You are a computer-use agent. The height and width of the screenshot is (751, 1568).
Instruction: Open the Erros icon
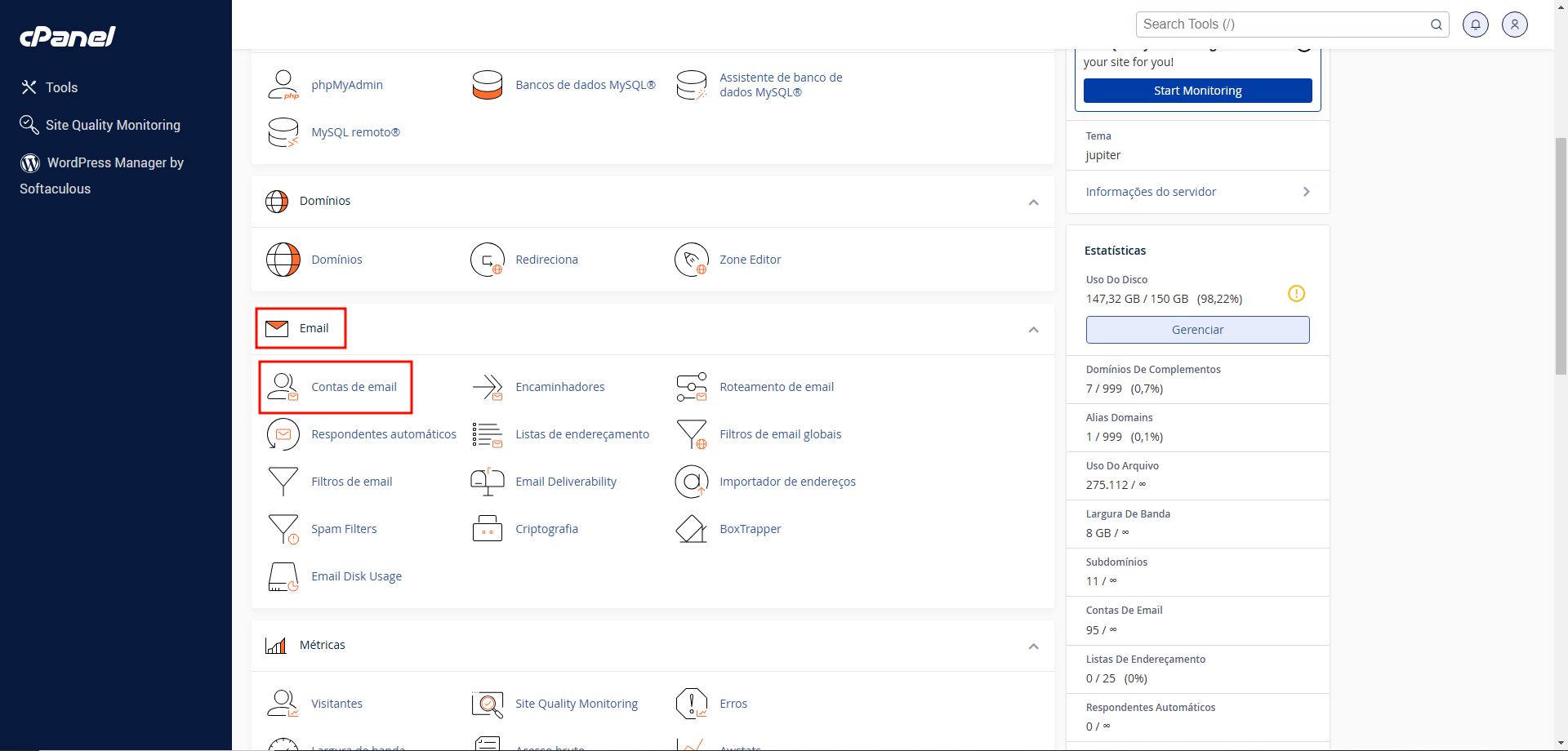[692, 704]
